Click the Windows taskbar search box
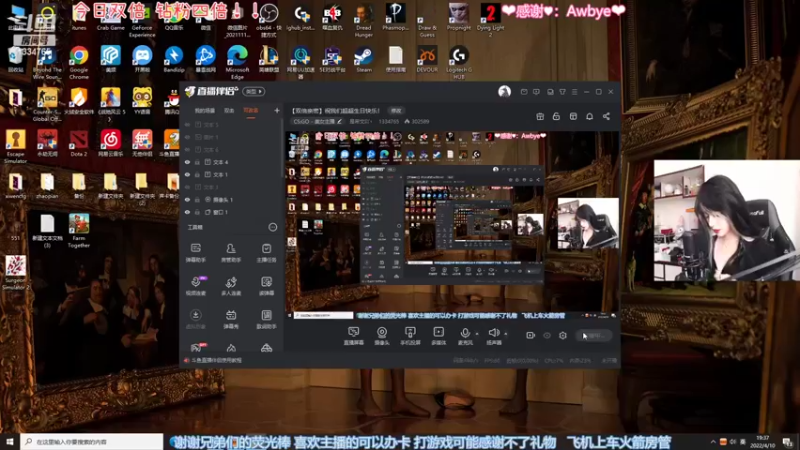This screenshot has height=450, width=800. click(x=92, y=441)
